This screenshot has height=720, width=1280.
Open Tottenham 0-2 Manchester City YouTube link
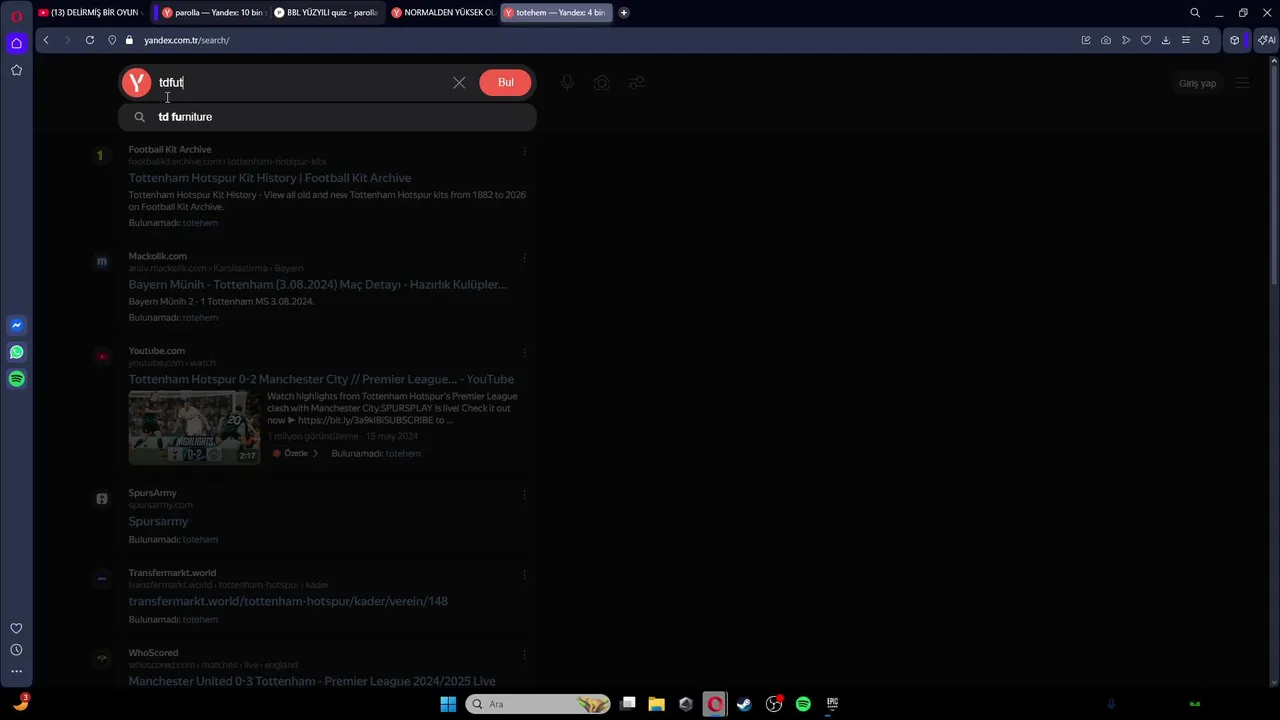point(321,380)
